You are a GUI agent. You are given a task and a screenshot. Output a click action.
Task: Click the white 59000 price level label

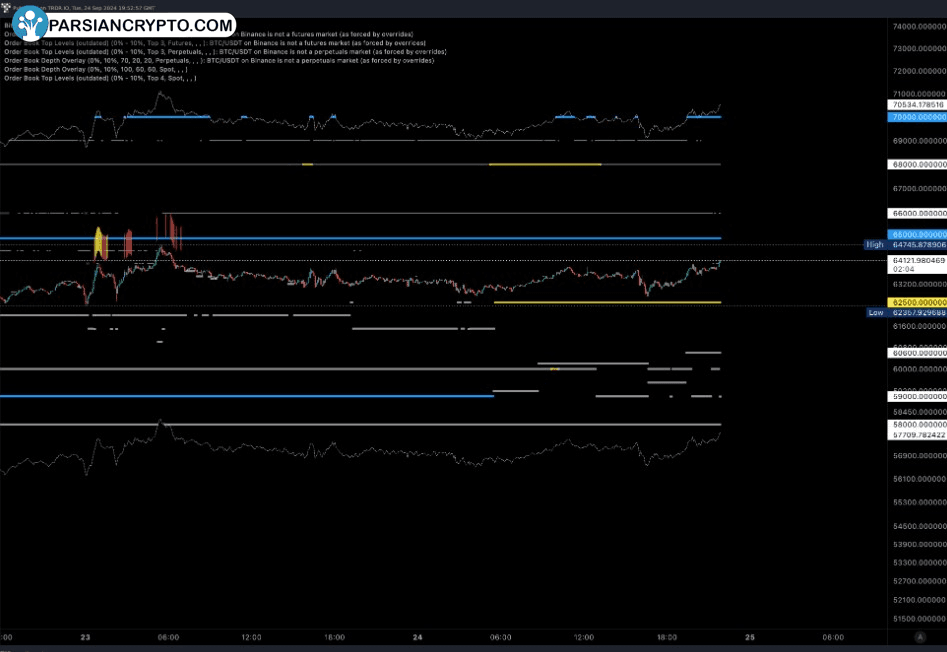point(917,397)
